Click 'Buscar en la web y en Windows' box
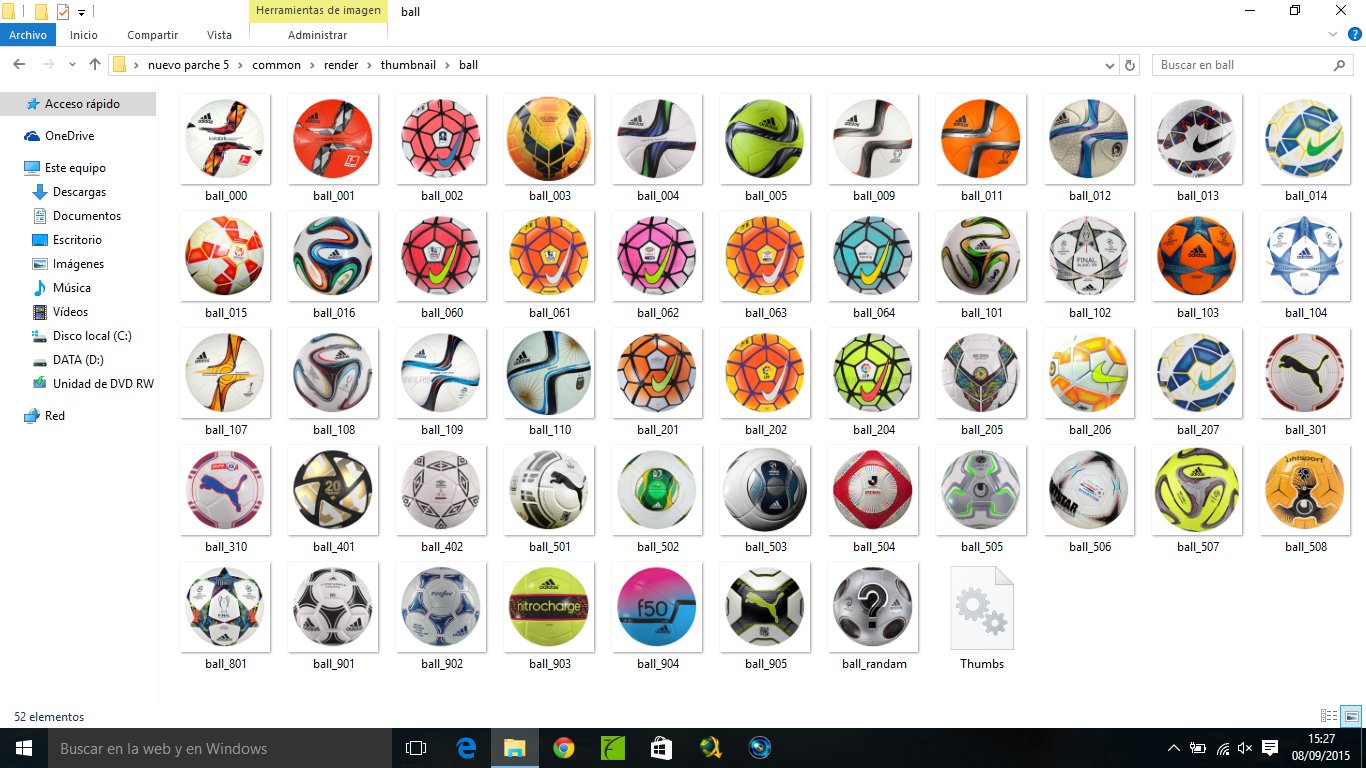Viewport: 1366px width, 768px height. [x=220, y=748]
